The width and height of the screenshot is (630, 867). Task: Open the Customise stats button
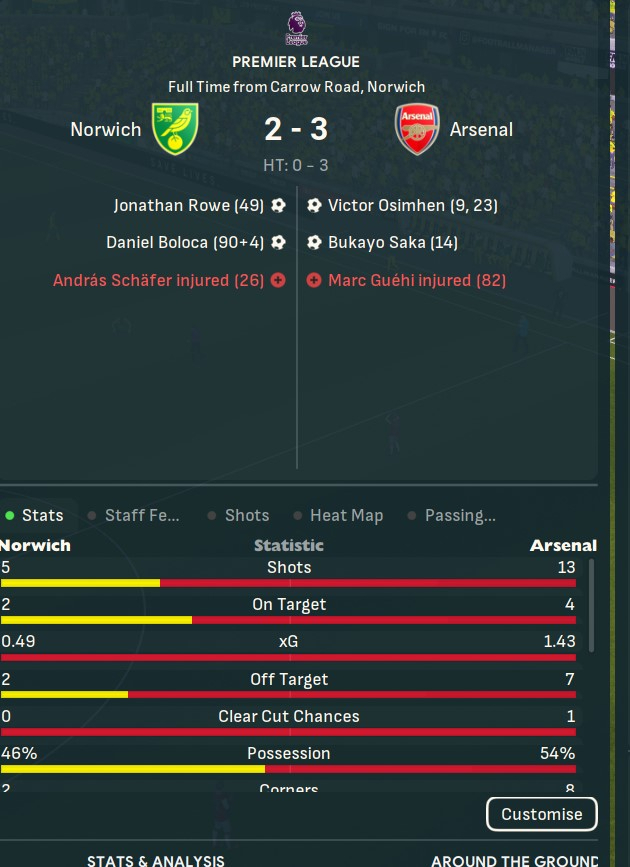pos(542,814)
